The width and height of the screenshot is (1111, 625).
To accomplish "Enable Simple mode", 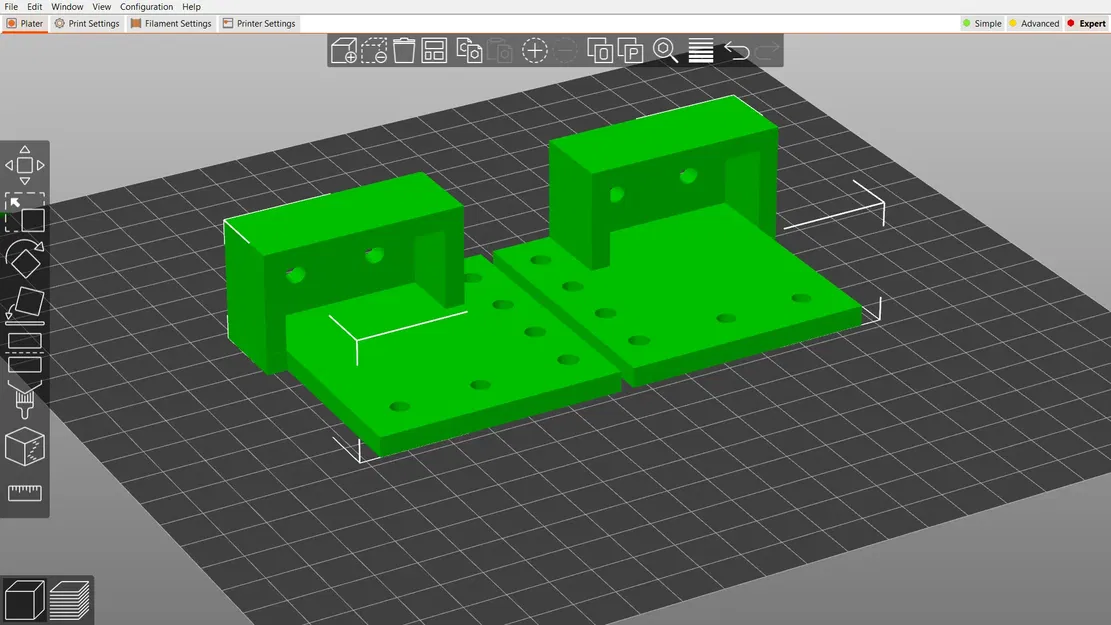I will coord(981,23).
